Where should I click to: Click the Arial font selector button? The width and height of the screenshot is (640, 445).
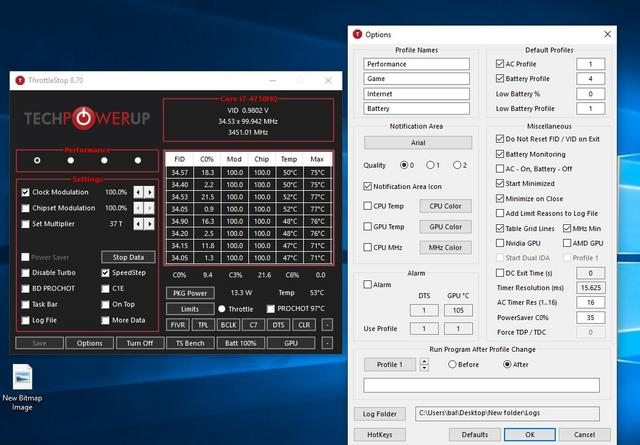[x=417, y=143]
